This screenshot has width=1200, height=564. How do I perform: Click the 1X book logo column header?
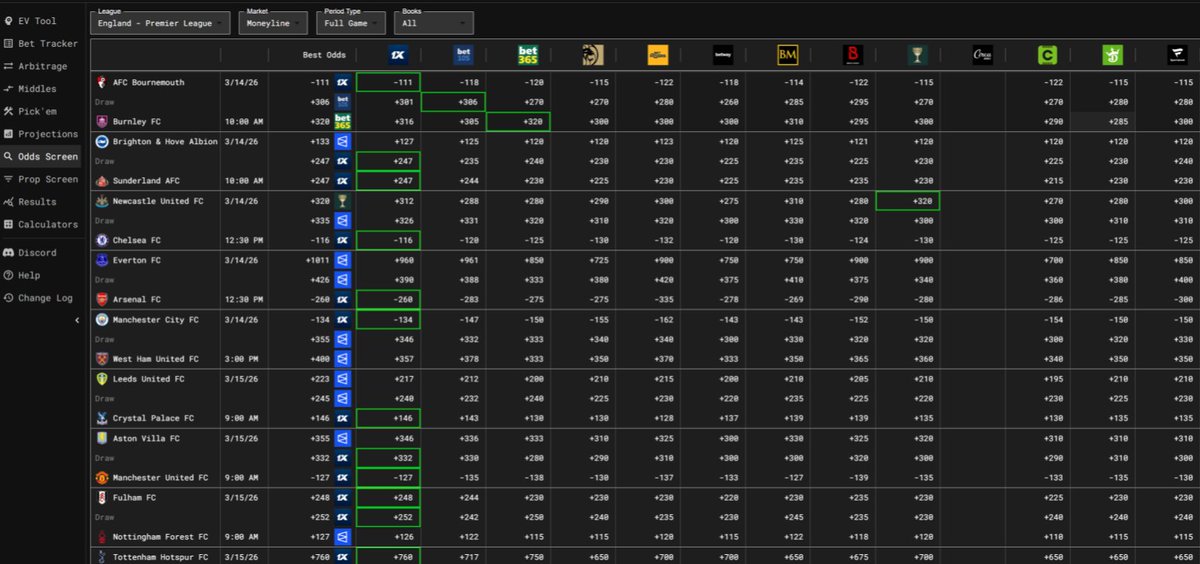click(398, 55)
